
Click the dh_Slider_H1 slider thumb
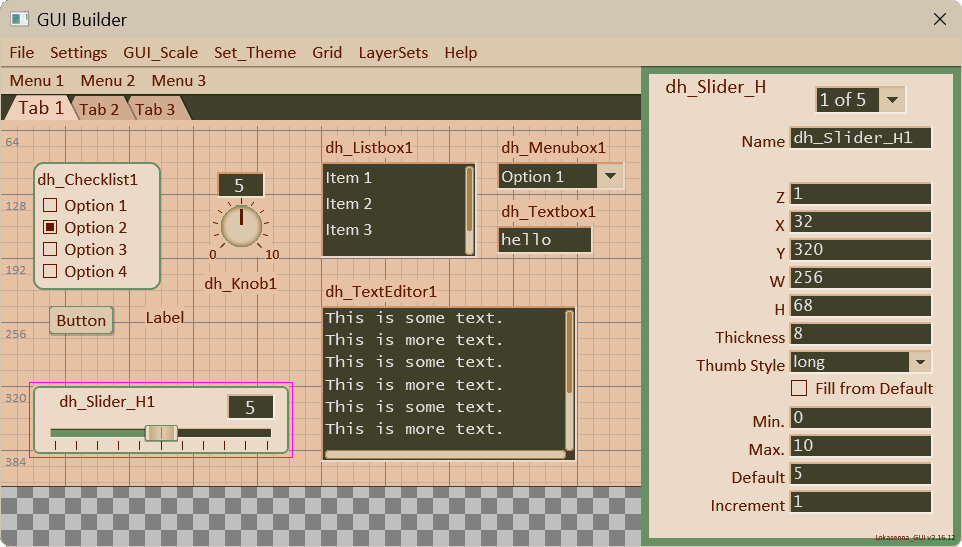pyautogui.click(x=161, y=433)
